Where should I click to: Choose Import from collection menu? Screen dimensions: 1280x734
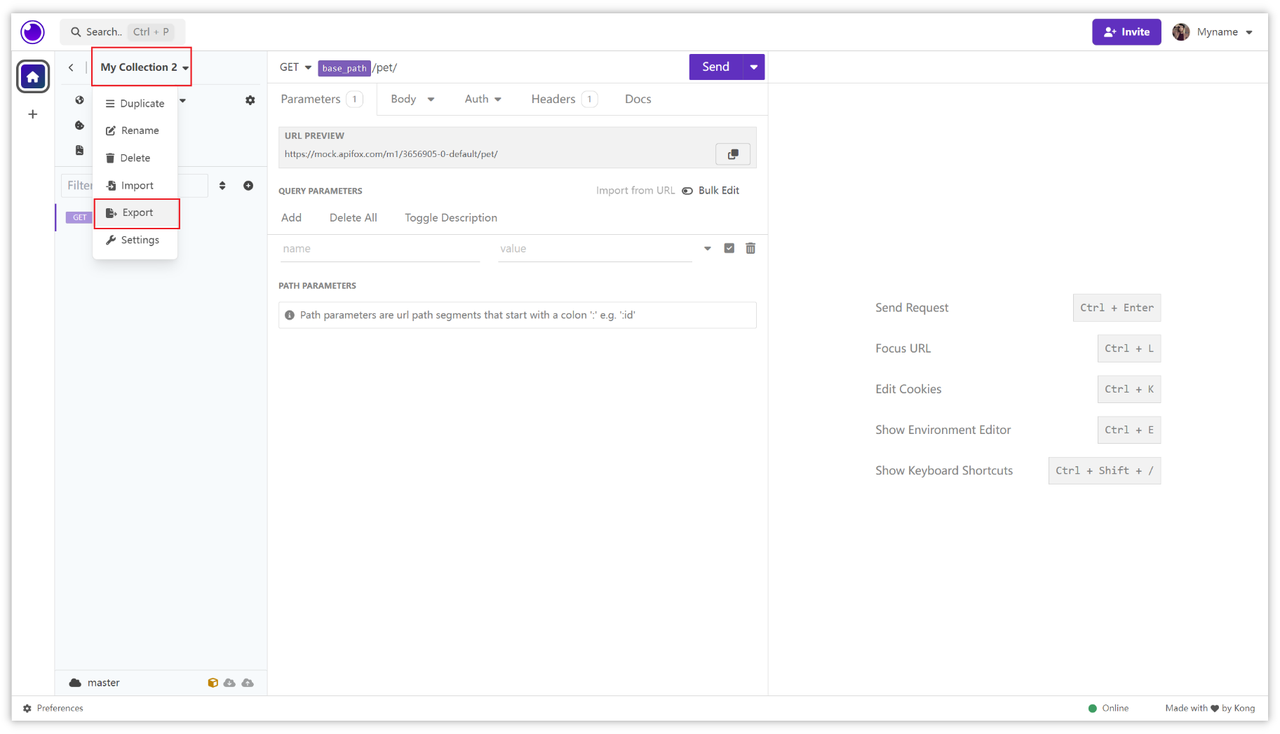[x=135, y=185]
